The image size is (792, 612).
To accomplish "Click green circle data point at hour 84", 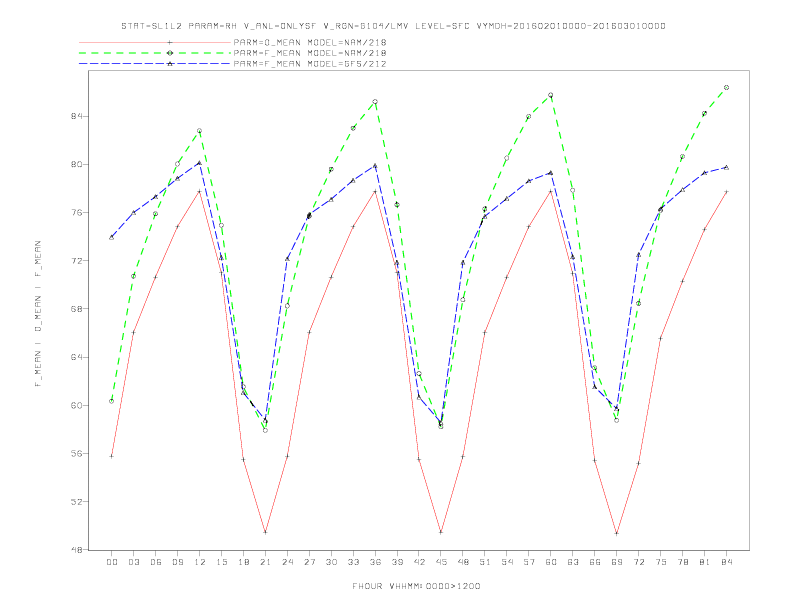I will tap(726, 87).
